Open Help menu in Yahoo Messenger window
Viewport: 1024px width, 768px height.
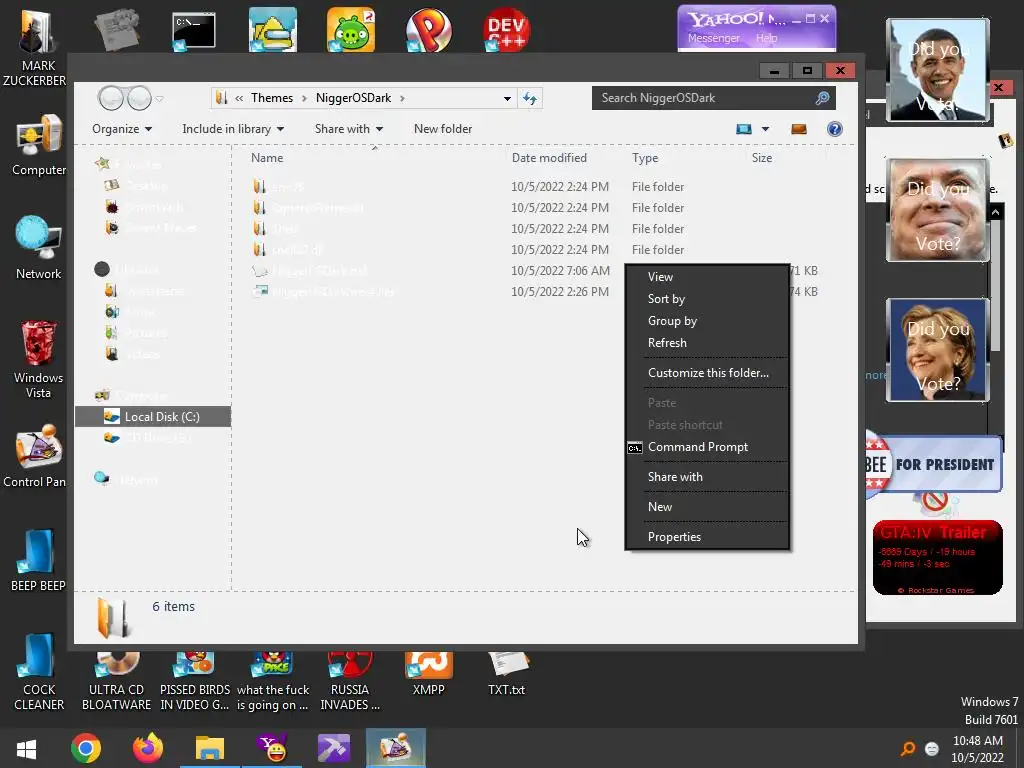coord(767,38)
